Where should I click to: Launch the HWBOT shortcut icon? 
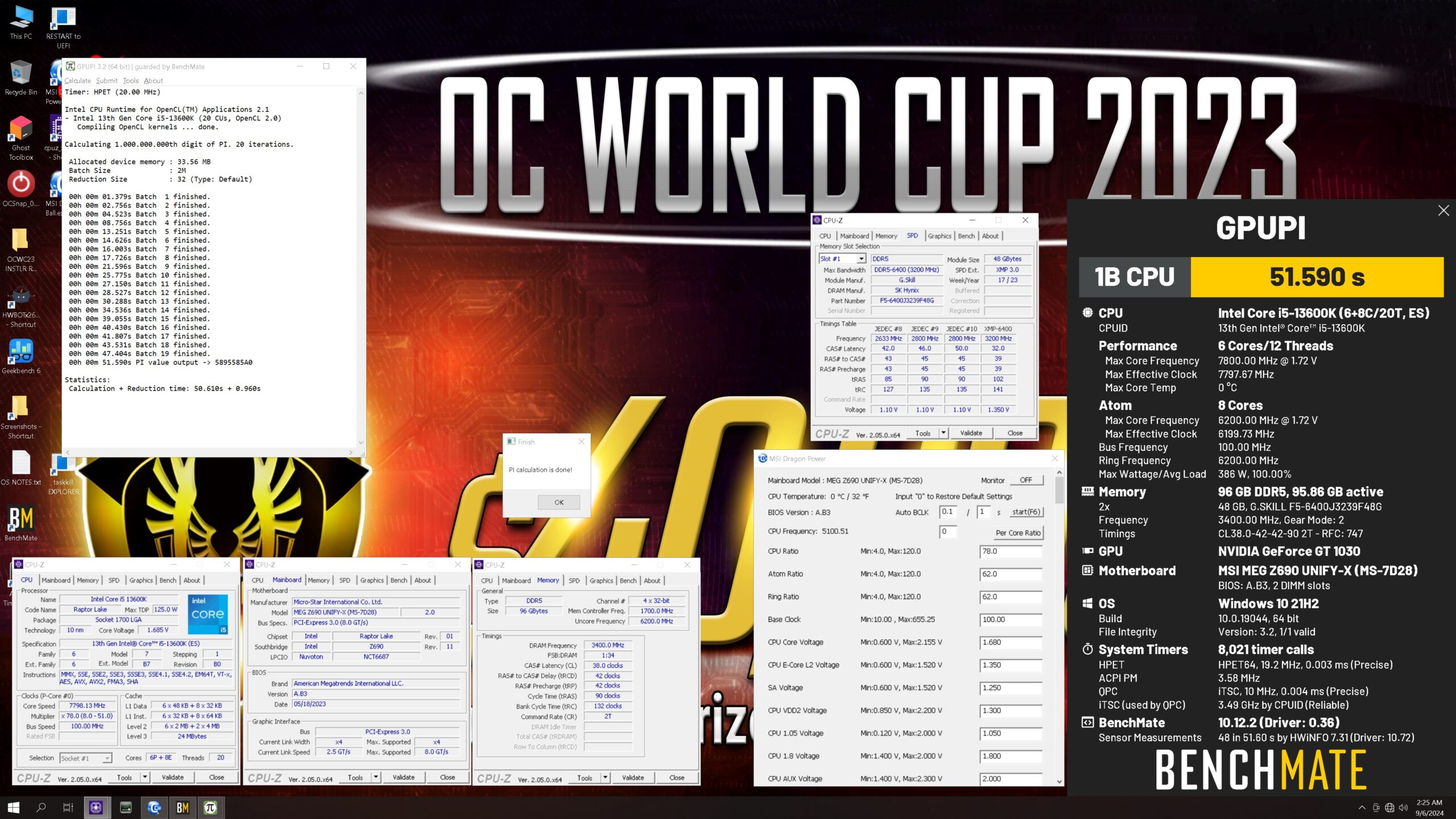[x=21, y=306]
